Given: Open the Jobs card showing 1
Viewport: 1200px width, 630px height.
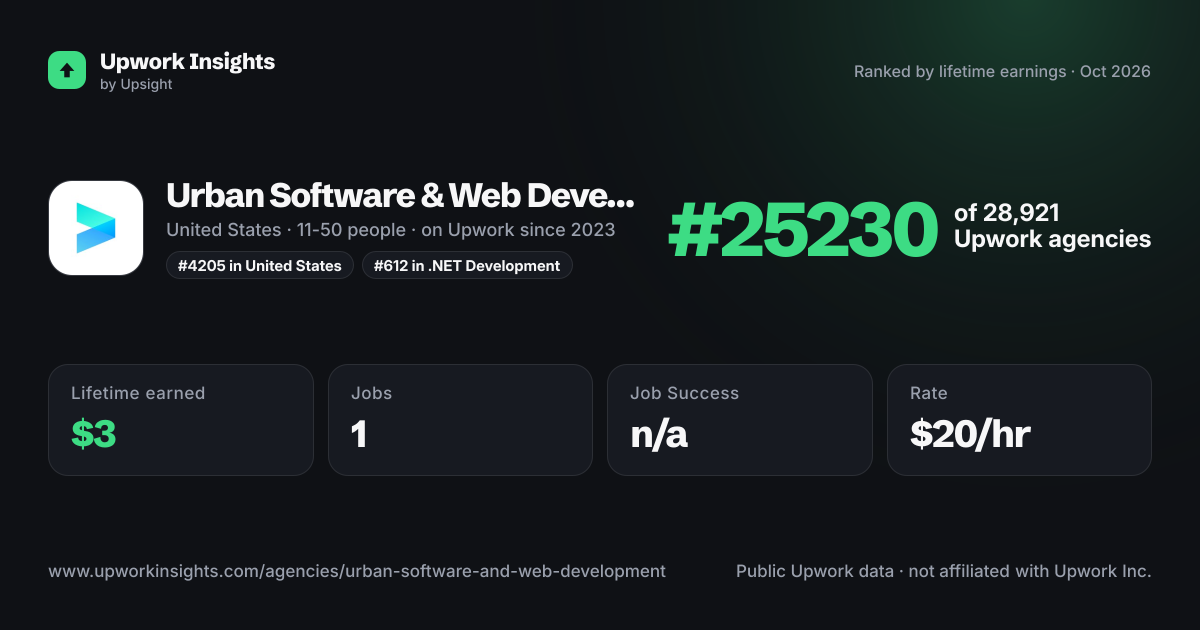Looking at the screenshot, I should 460,420.
